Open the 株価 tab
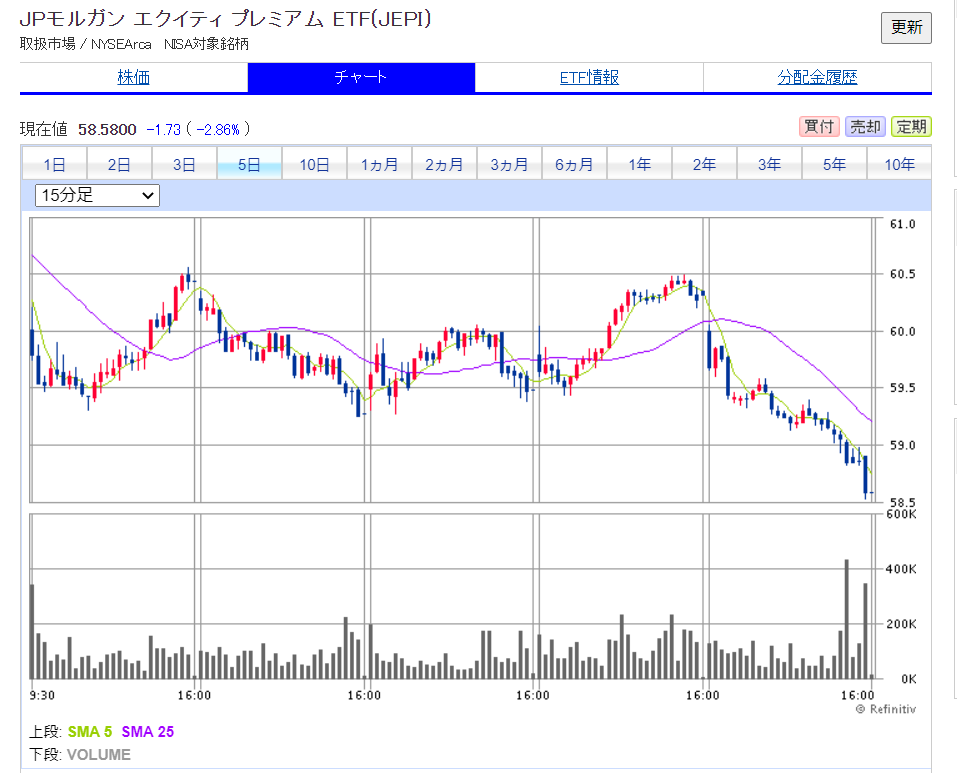This screenshot has height=773, width=957. click(x=134, y=77)
